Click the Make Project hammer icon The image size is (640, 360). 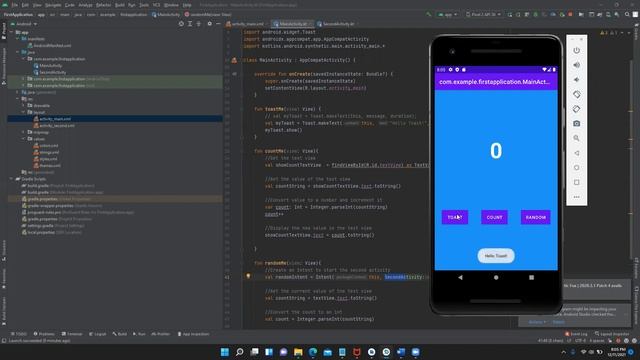pyautogui.click(x=428, y=14)
